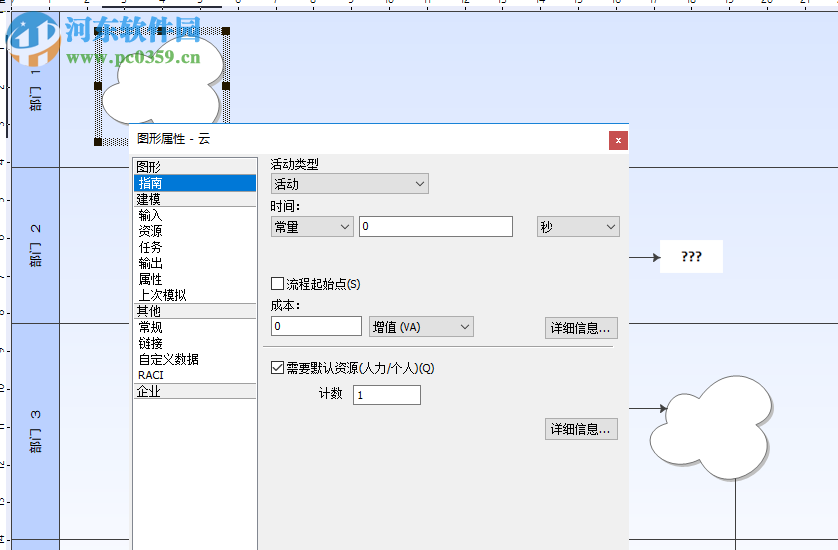This screenshot has width=838, height=550.
Task: Select the cloud shape in 部门 3
Action: [711, 428]
